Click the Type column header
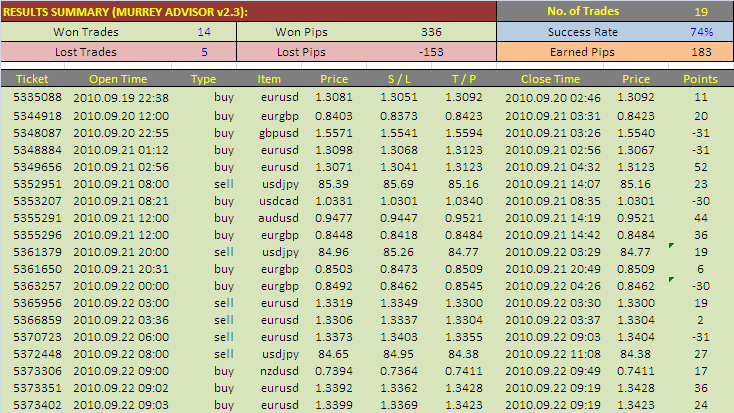The height and width of the screenshot is (413, 734). tap(204, 79)
